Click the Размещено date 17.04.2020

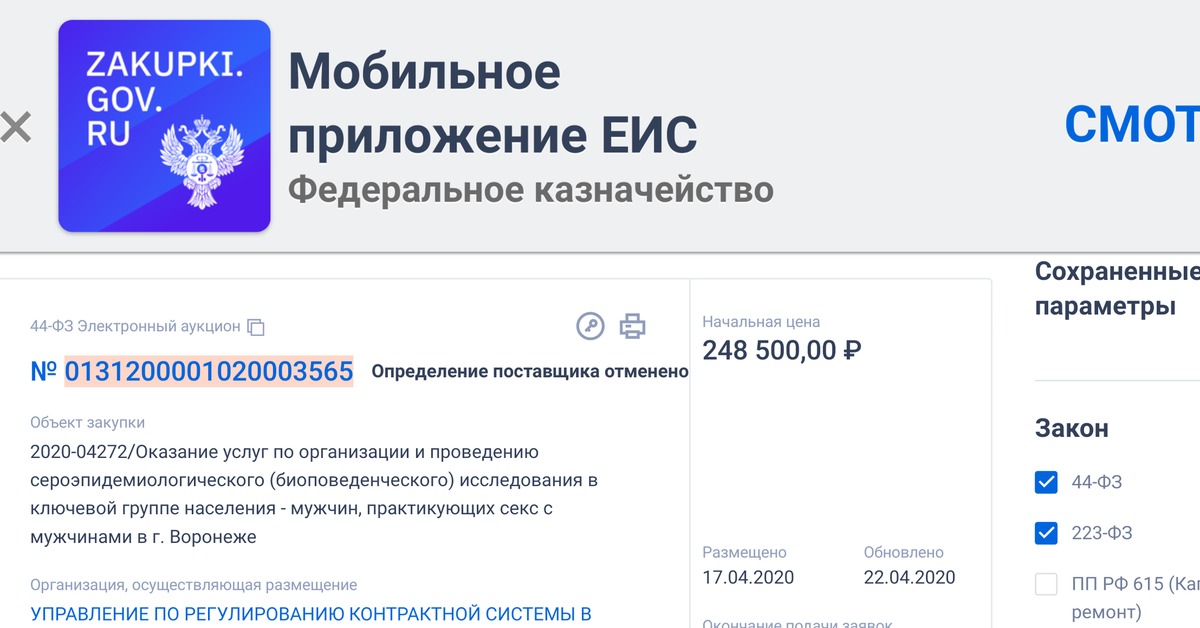click(x=748, y=577)
